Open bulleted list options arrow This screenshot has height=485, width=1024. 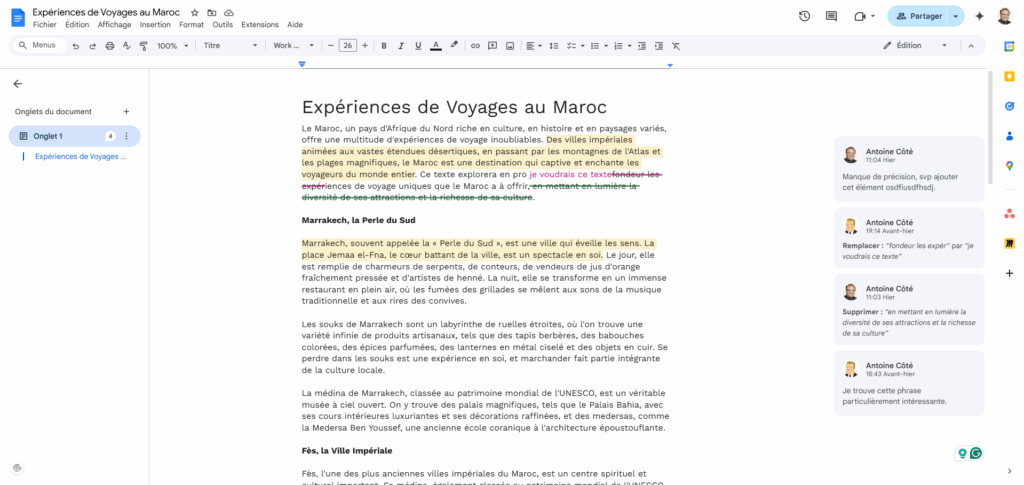point(606,46)
